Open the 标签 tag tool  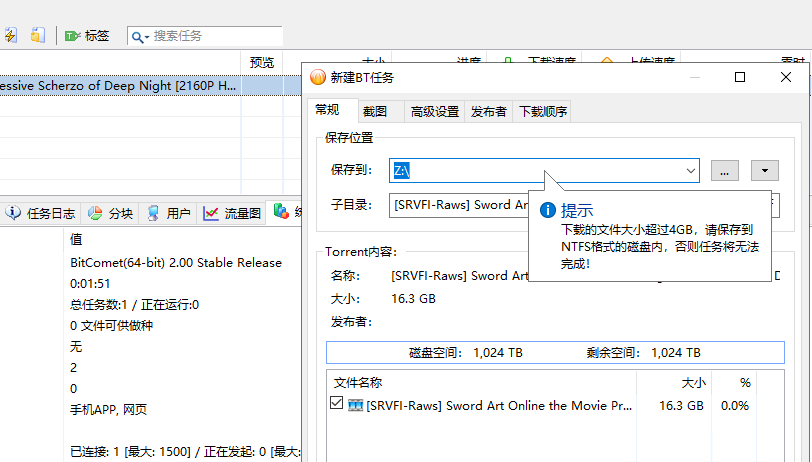click(87, 36)
